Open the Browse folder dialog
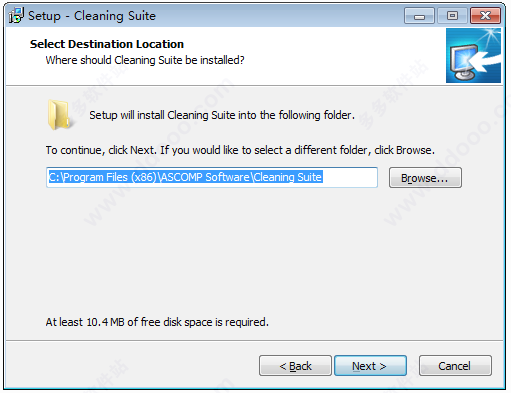The width and height of the screenshot is (511, 393). click(425, 178)
